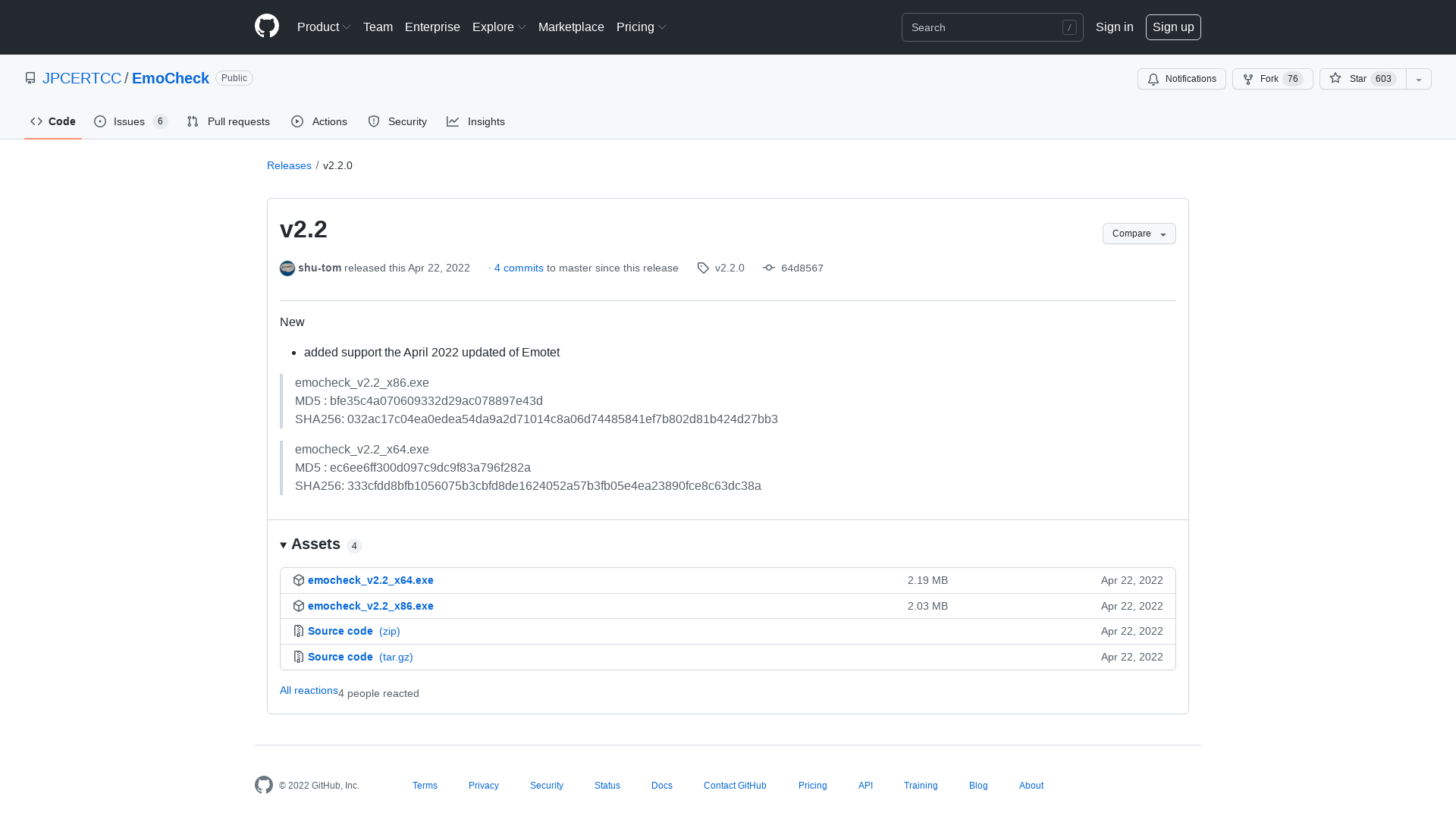Click the bell icon in Notifications button
The width and height of the screenshot is (1456, 819).
click(1153, 79)
